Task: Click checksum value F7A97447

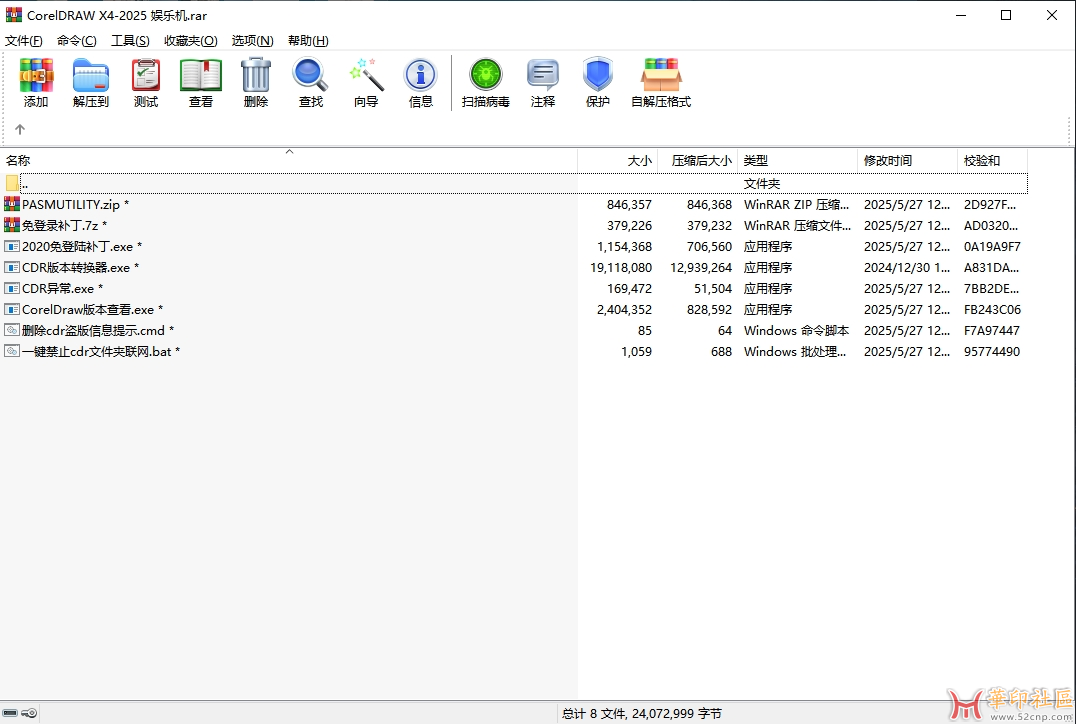Action: coord(992,331)
